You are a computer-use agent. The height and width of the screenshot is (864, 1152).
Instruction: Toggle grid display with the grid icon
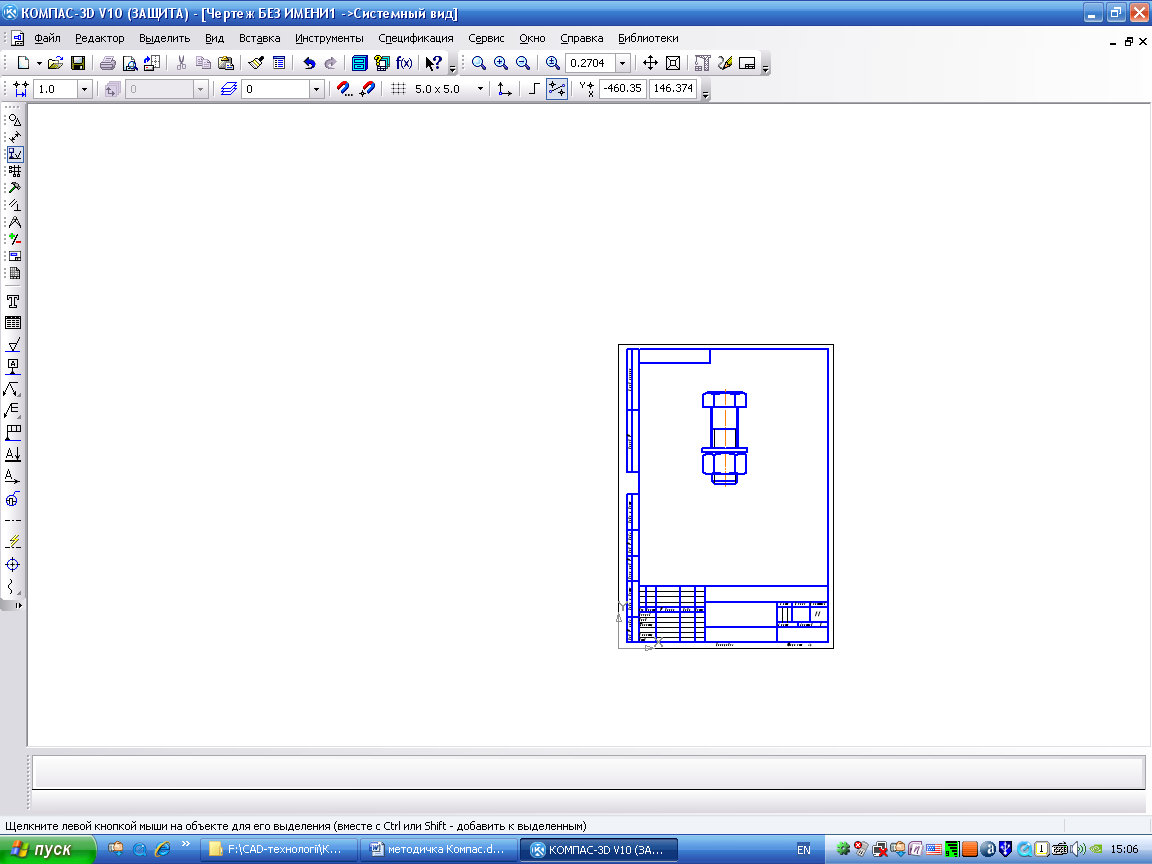pos(397,89)
